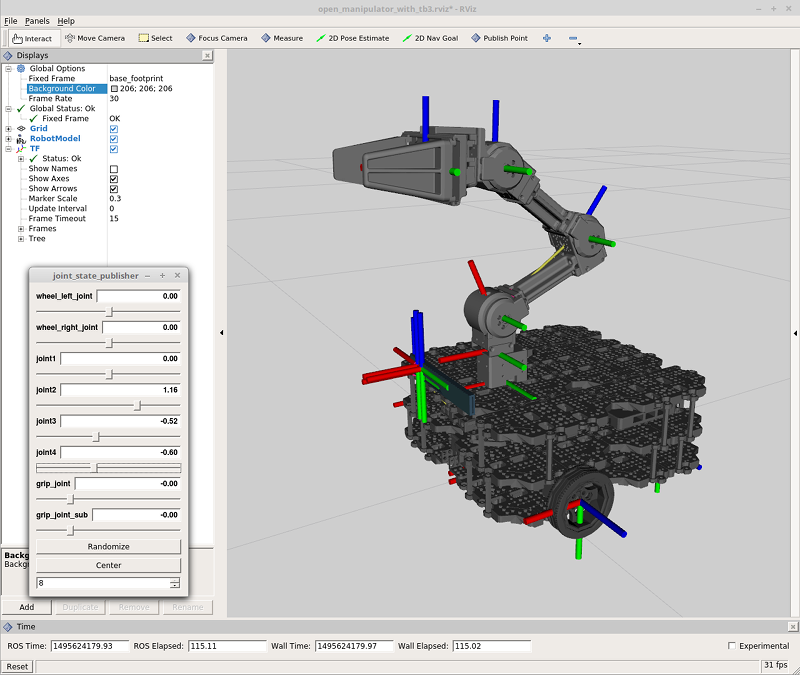The image size is (800, 675).
Task: Select the Frame Rate property row
Action: coord(108,98)
